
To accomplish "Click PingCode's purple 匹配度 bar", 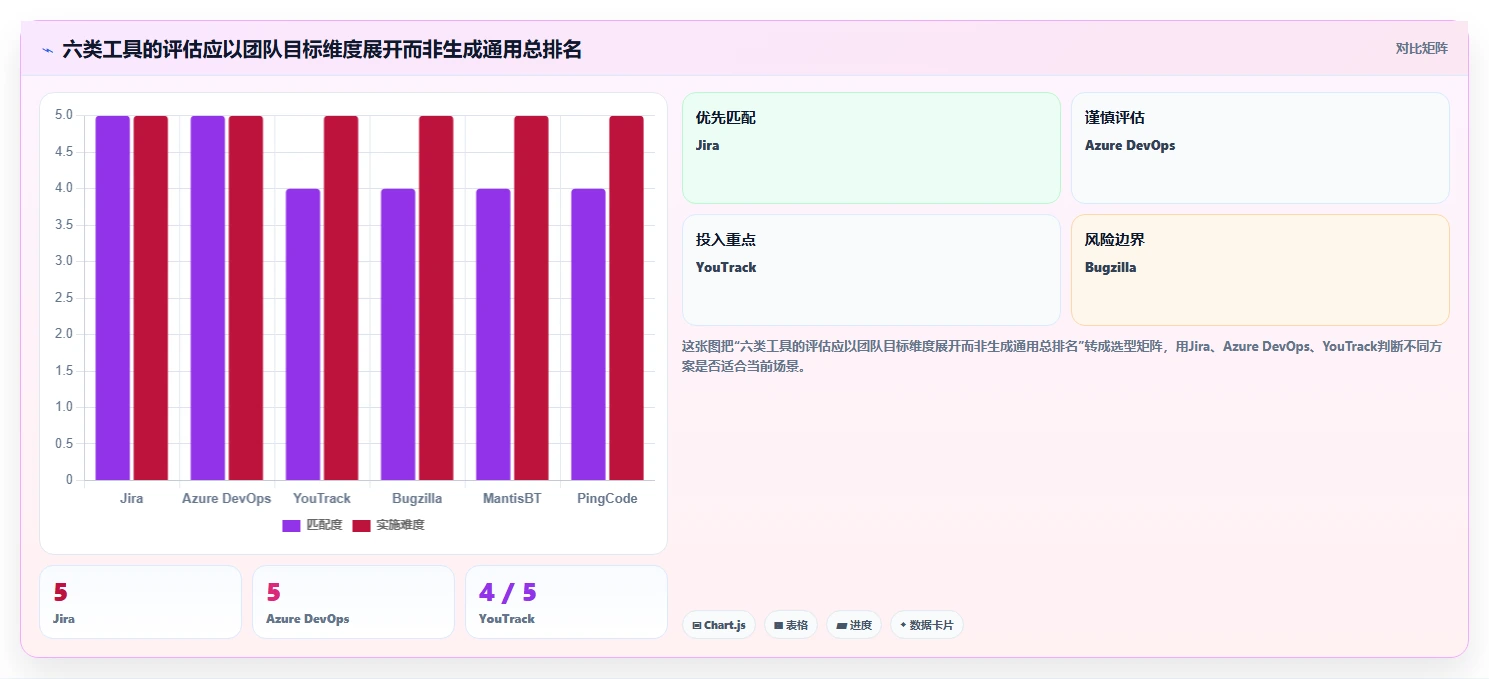I will tap(588, 334).
